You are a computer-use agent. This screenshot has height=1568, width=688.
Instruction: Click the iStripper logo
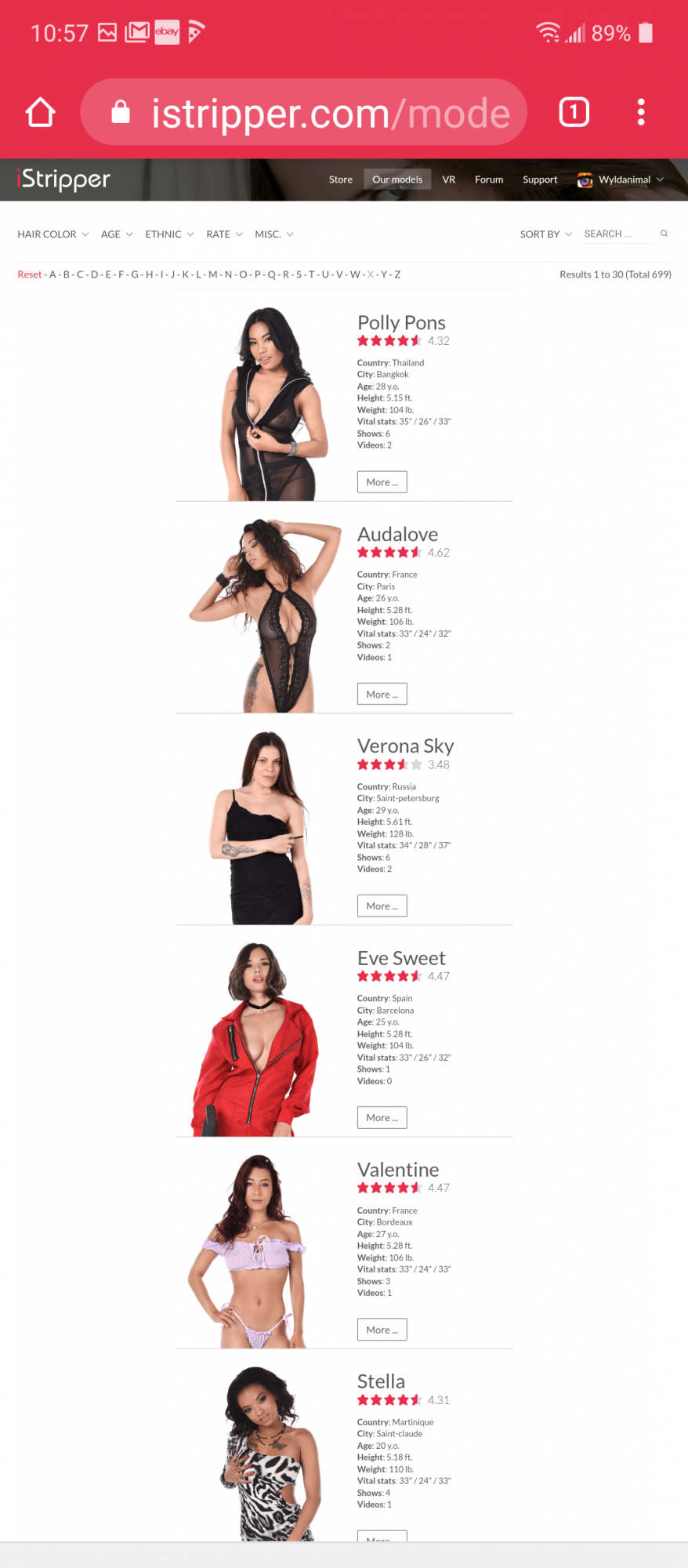[x=63, y=180]
